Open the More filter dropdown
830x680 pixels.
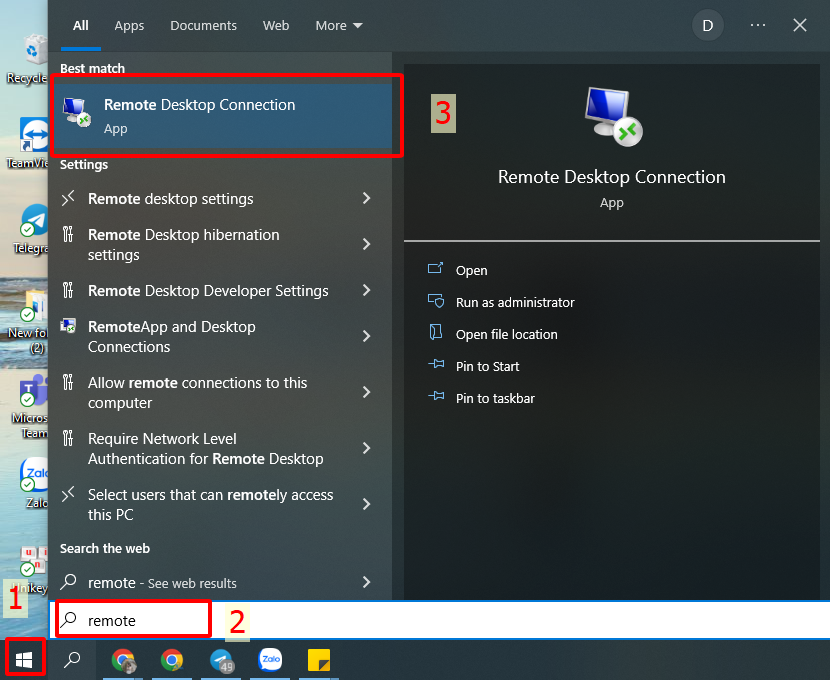tap(339, 25)
